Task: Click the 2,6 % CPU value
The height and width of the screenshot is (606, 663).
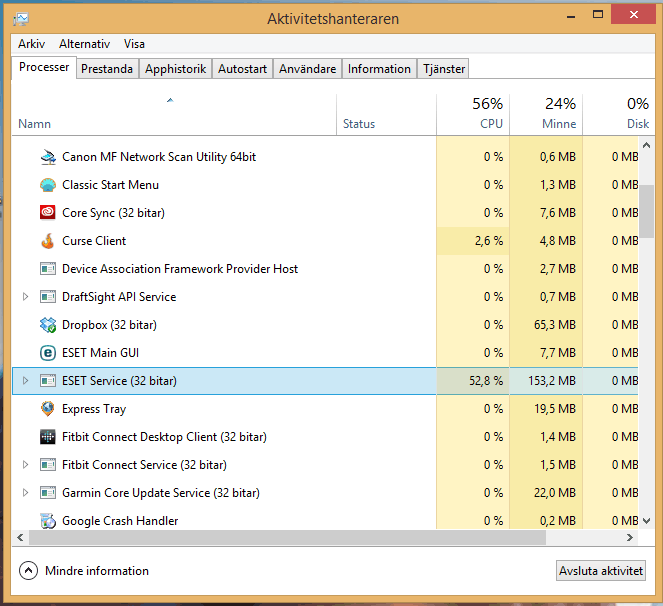Action: [x=489, y=241]
